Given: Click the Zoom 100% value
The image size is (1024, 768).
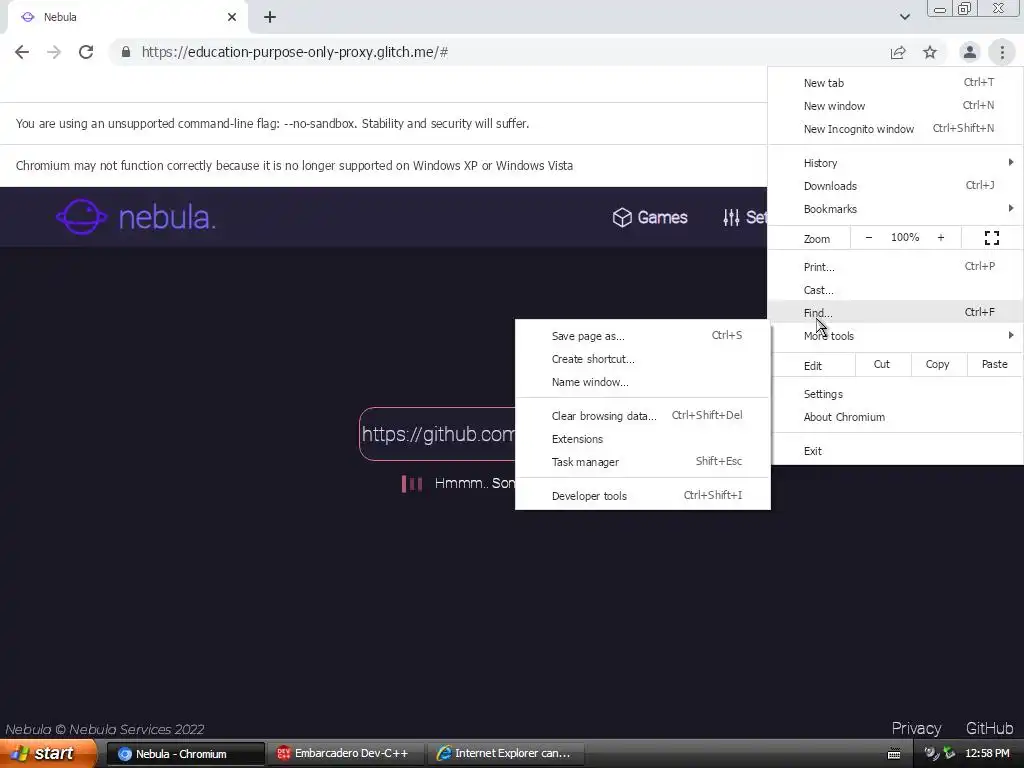Looking at the screenshot, I should pyautogui.click(x=904, y=238).
